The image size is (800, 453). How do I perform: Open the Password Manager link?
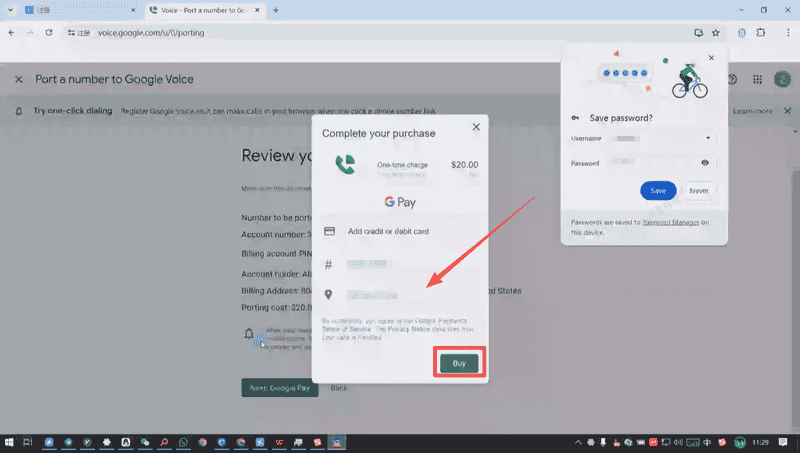pos(670,222)
